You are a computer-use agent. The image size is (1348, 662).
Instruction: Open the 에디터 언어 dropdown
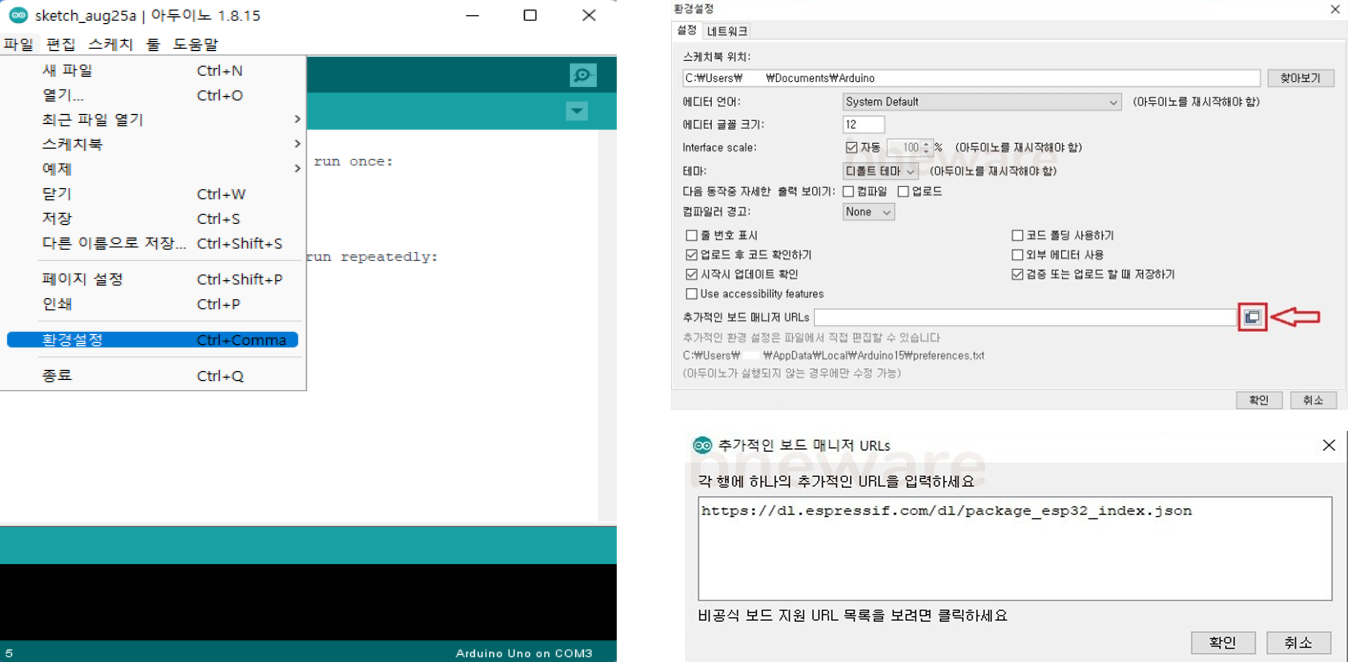981,102
